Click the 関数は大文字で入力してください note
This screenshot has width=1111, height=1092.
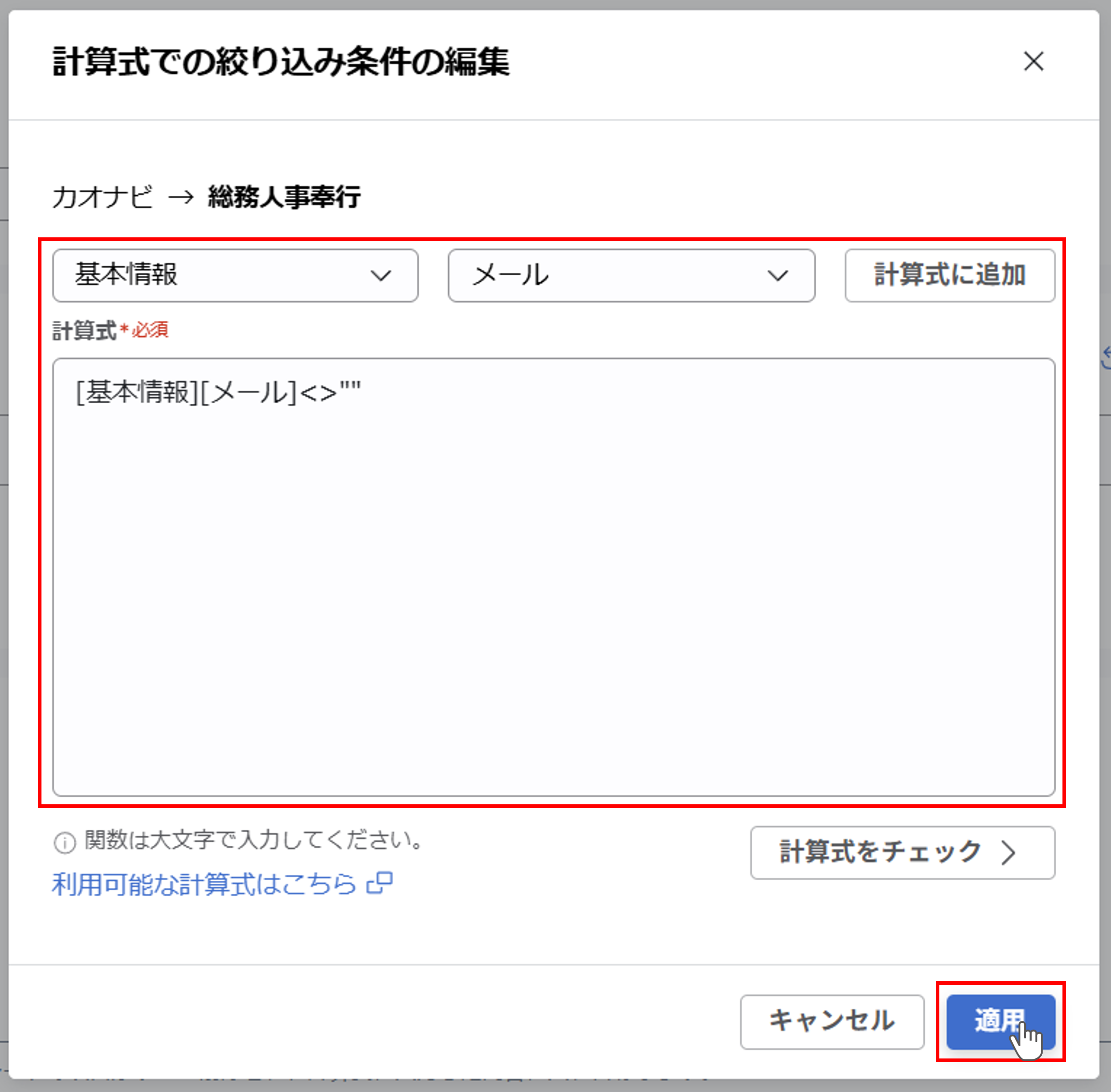click(x=254, y=840)
